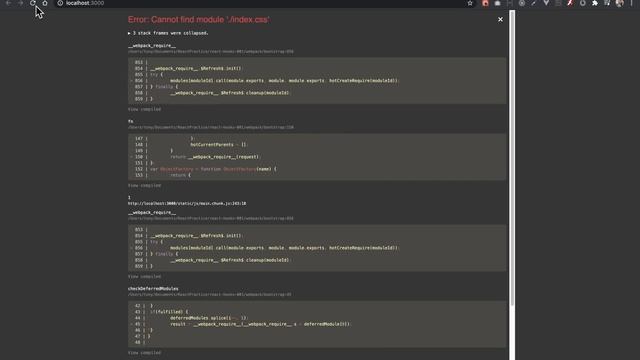640x360 pixels.
Task: Open the ring-shaped extension icon
Action: [582, 3]
